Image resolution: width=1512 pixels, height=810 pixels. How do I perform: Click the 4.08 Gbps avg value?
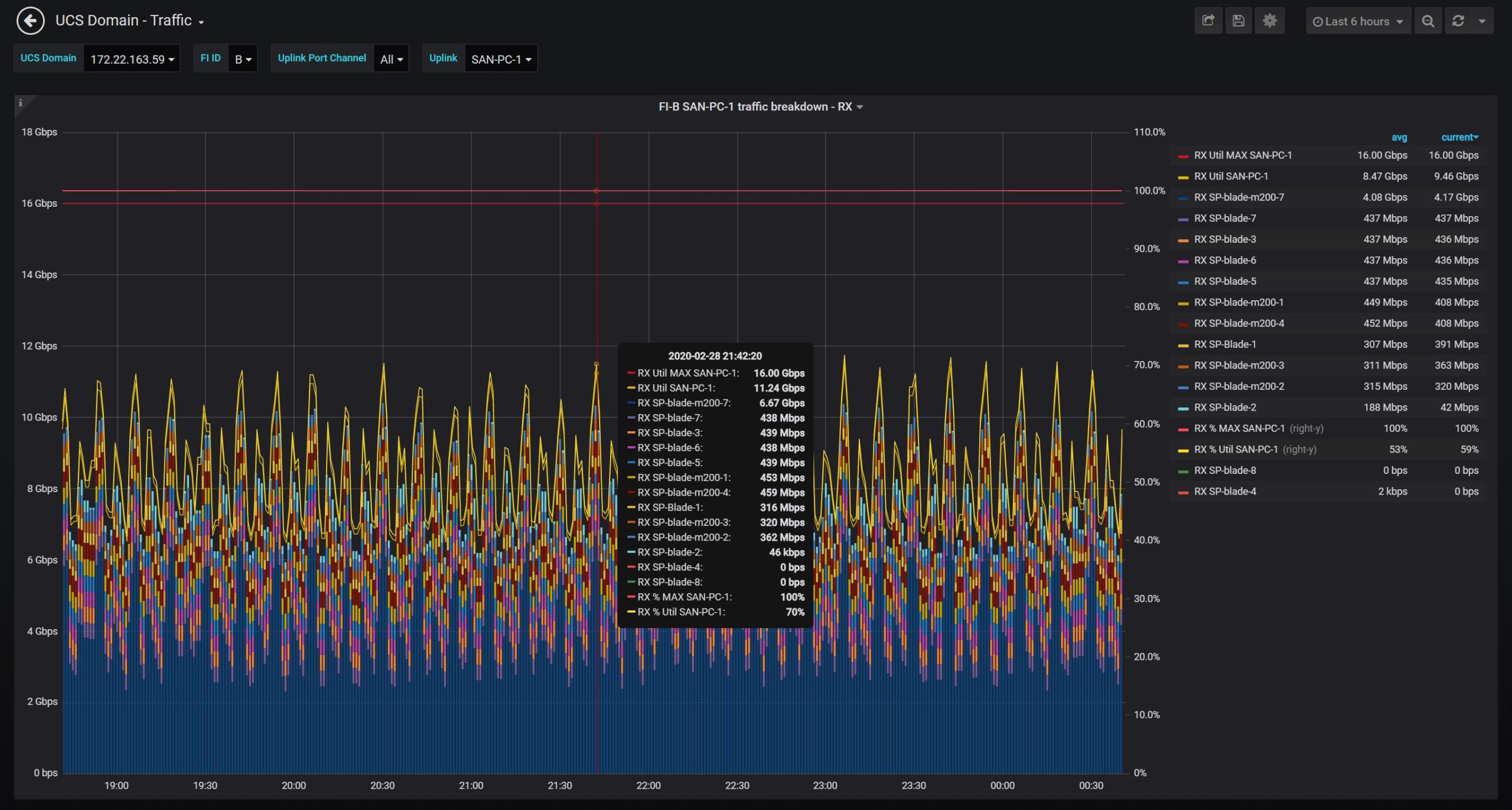click(x=1384, y=197)
